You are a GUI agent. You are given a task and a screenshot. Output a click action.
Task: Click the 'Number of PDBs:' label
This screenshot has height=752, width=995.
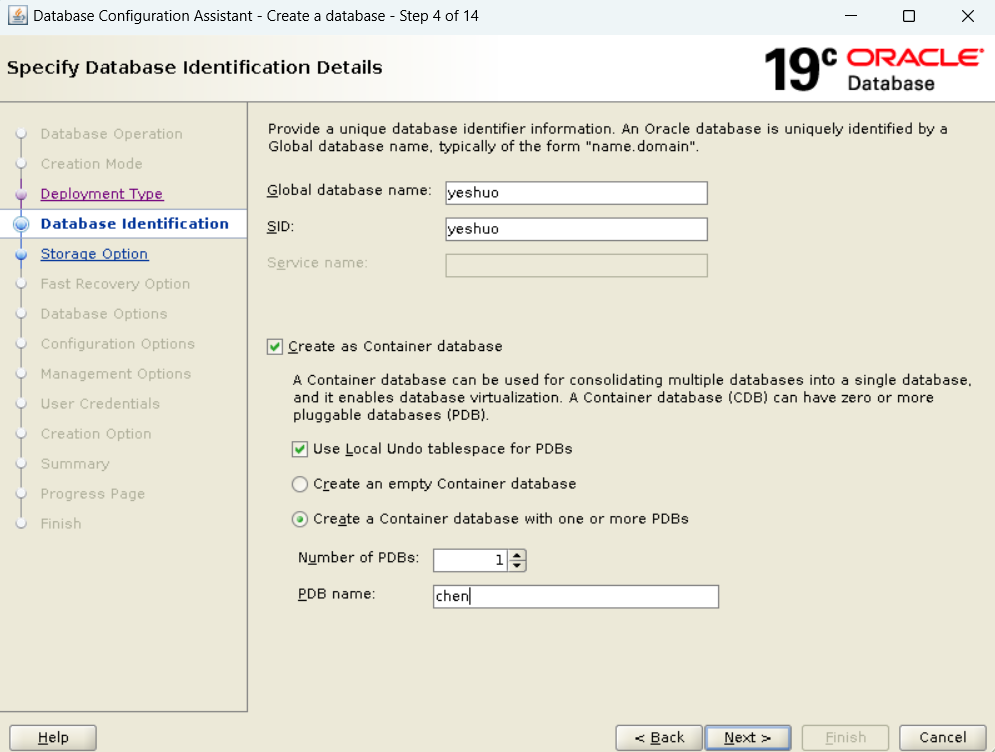pyautogui.click(x=359, y=558)
